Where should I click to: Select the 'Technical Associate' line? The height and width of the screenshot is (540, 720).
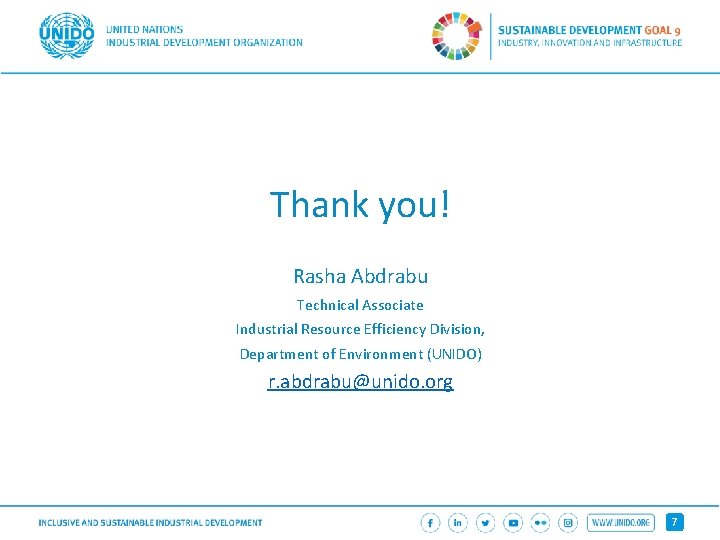(x=360, y=305)
